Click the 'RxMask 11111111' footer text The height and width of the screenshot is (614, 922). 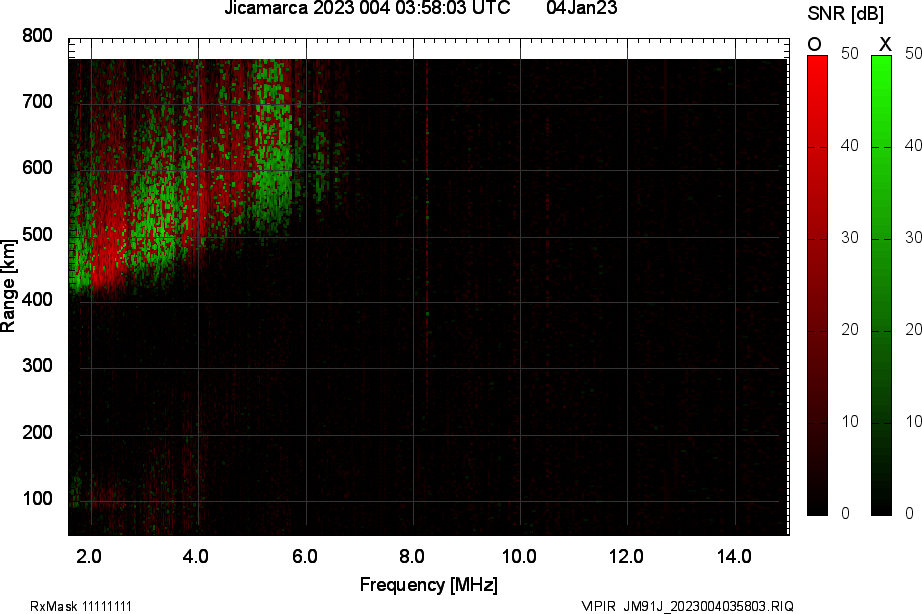81,606
